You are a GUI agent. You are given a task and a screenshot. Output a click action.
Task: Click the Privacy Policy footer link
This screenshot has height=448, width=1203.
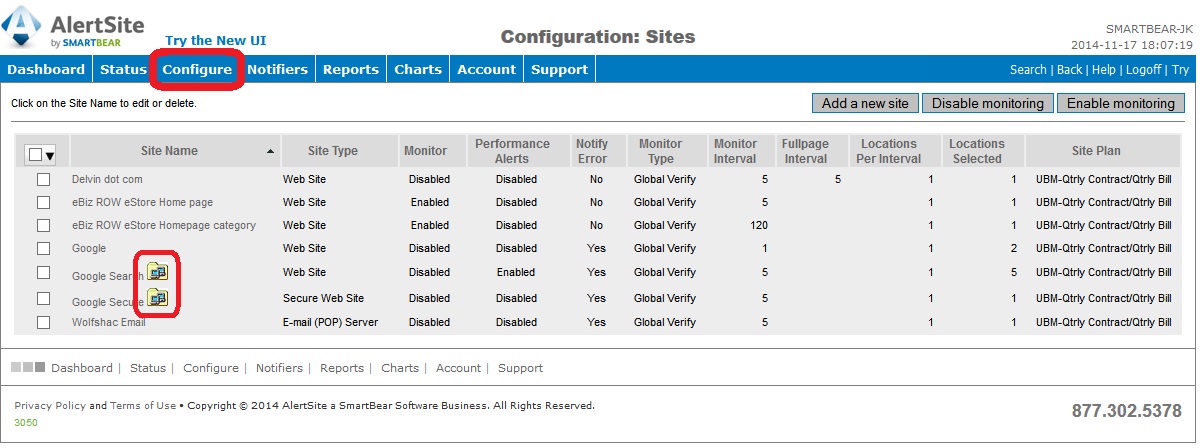[x=50, y=406]
